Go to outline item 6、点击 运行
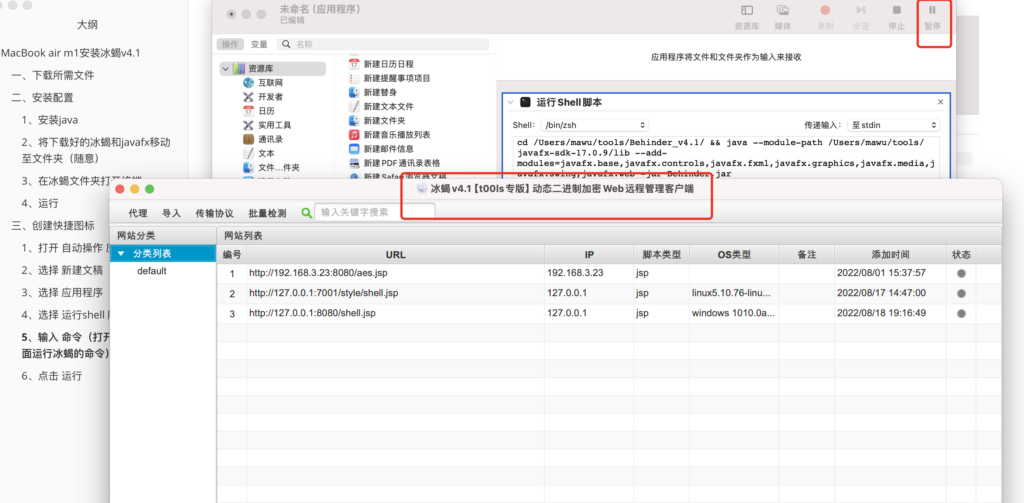Image resolution: width=1024 pixels, height=503 pixels. tap(52, 376)
